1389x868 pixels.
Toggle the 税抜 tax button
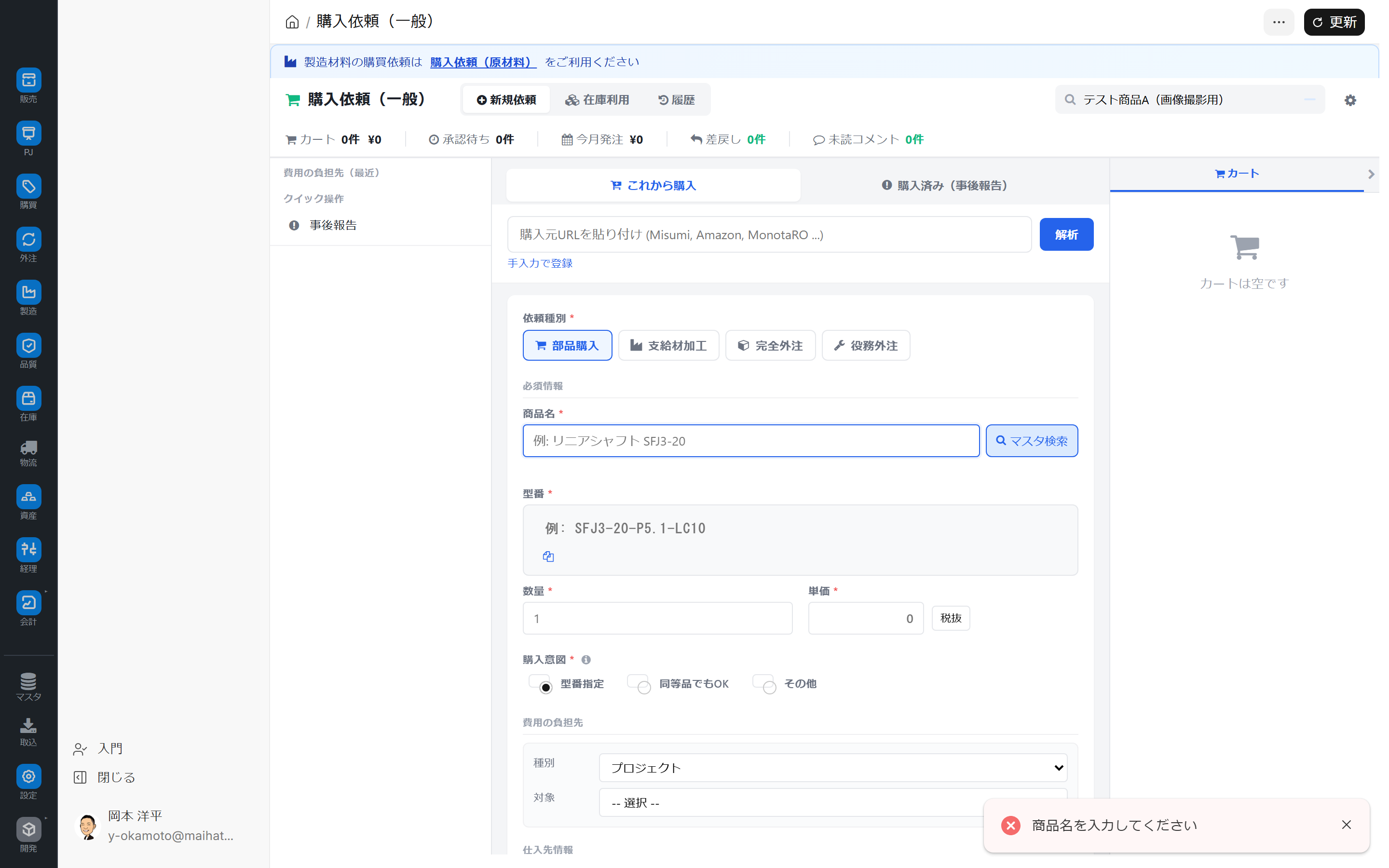[951, 618]
